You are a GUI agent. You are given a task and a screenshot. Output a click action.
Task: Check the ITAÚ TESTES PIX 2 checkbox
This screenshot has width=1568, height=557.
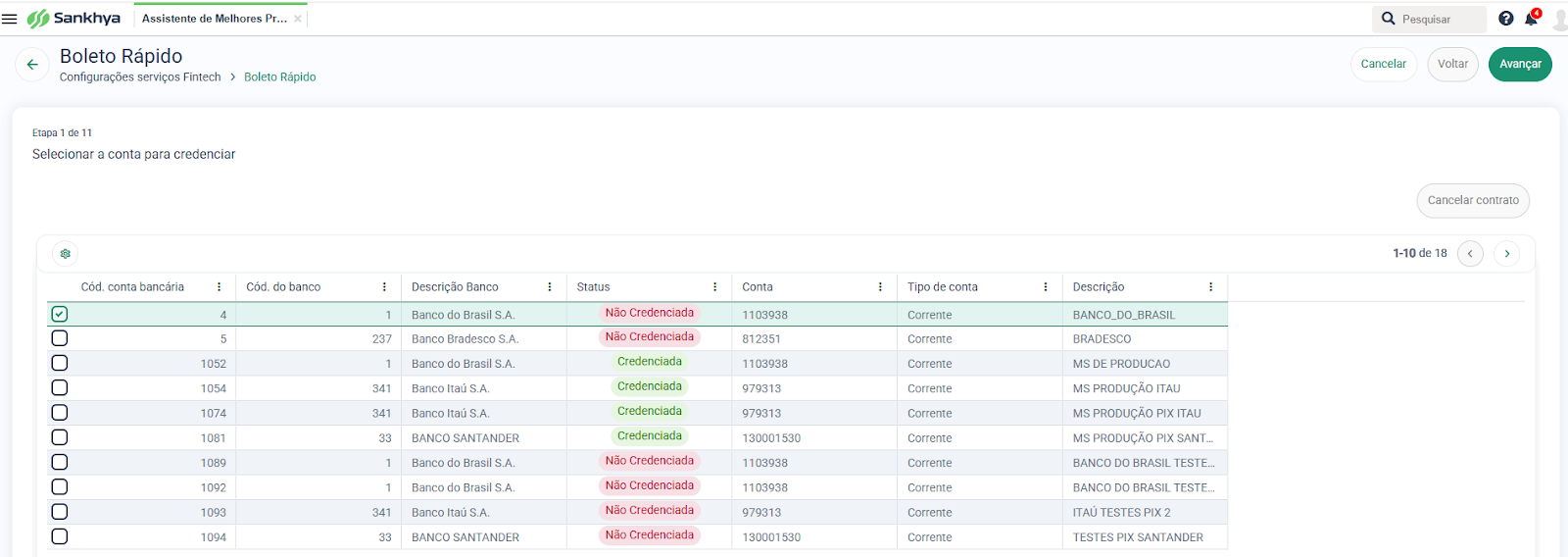(60, 512)
